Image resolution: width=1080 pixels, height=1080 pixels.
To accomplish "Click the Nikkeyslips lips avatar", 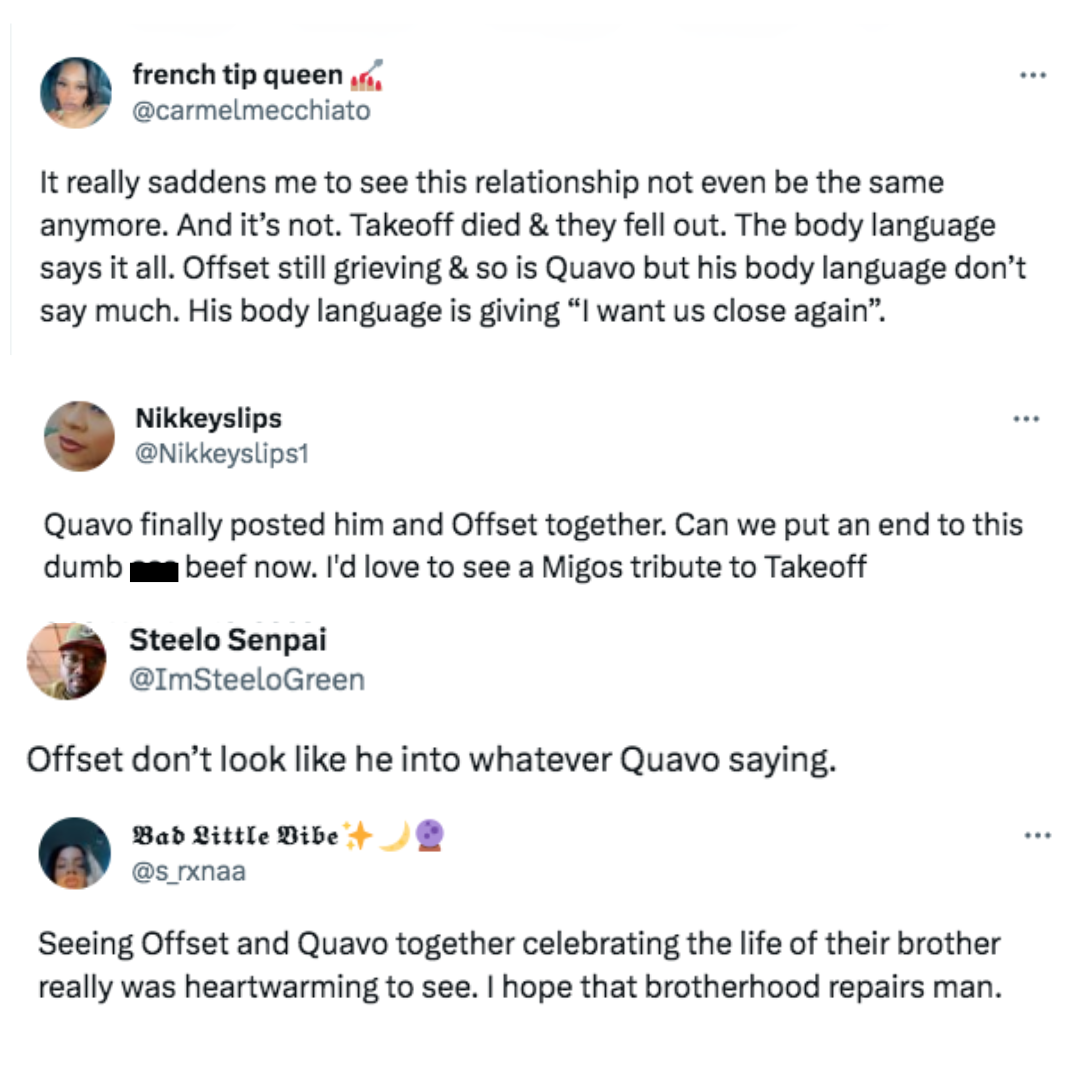I will (80, 436).
